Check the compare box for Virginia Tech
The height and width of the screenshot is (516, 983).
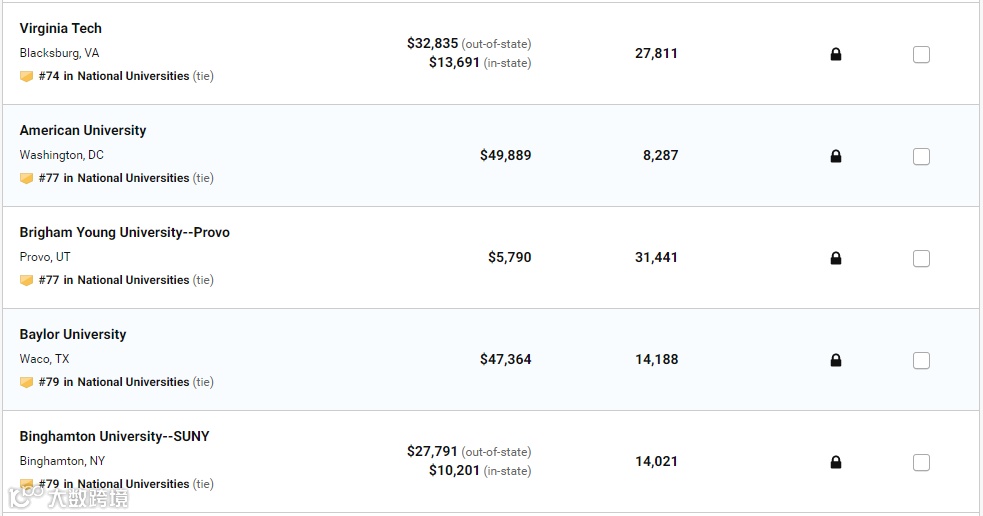tap(921, 55)
